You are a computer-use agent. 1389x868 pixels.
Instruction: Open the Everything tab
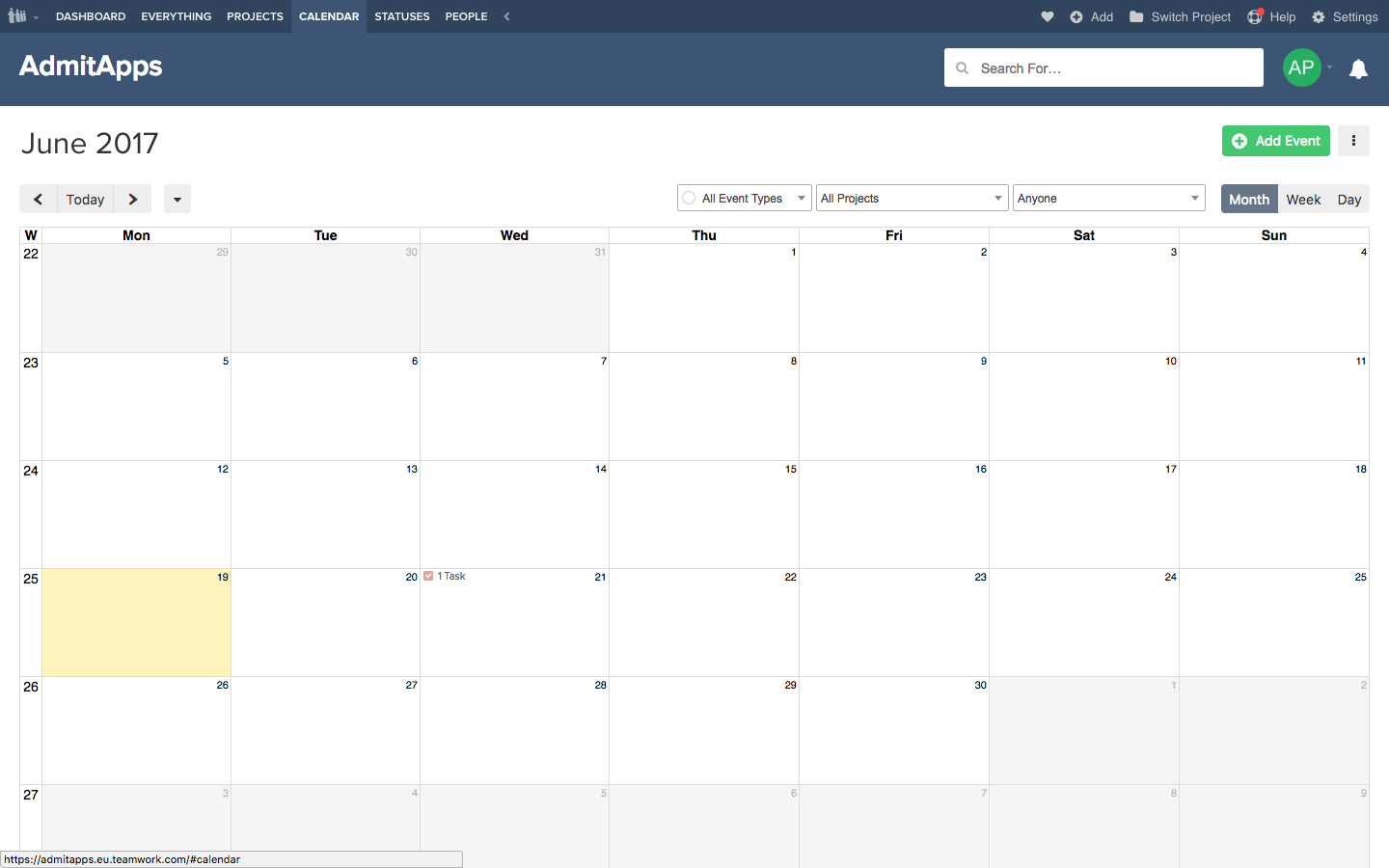pyautogui.click(x=177, y=16)
